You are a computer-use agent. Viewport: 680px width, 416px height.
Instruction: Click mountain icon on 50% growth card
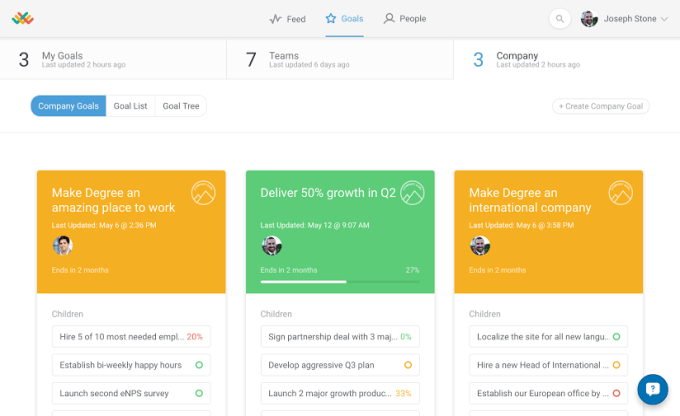pyautogui.click(x=412, y=193)
